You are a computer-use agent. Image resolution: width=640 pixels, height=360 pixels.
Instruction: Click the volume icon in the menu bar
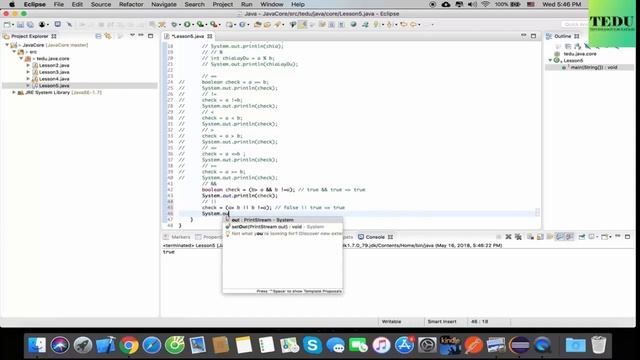(472, 4)
